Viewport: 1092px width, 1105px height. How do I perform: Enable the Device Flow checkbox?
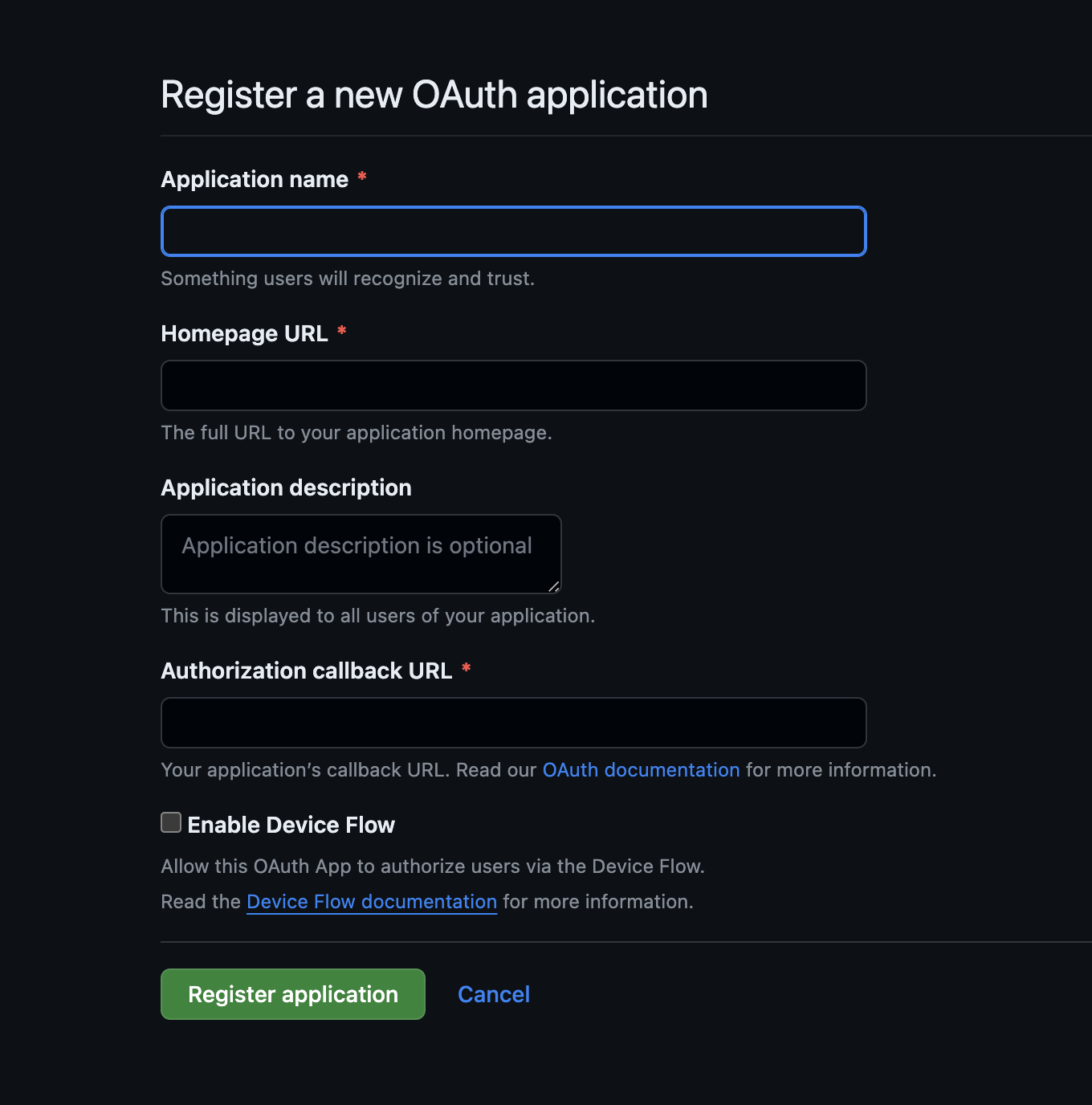click(x=171, y=822)
